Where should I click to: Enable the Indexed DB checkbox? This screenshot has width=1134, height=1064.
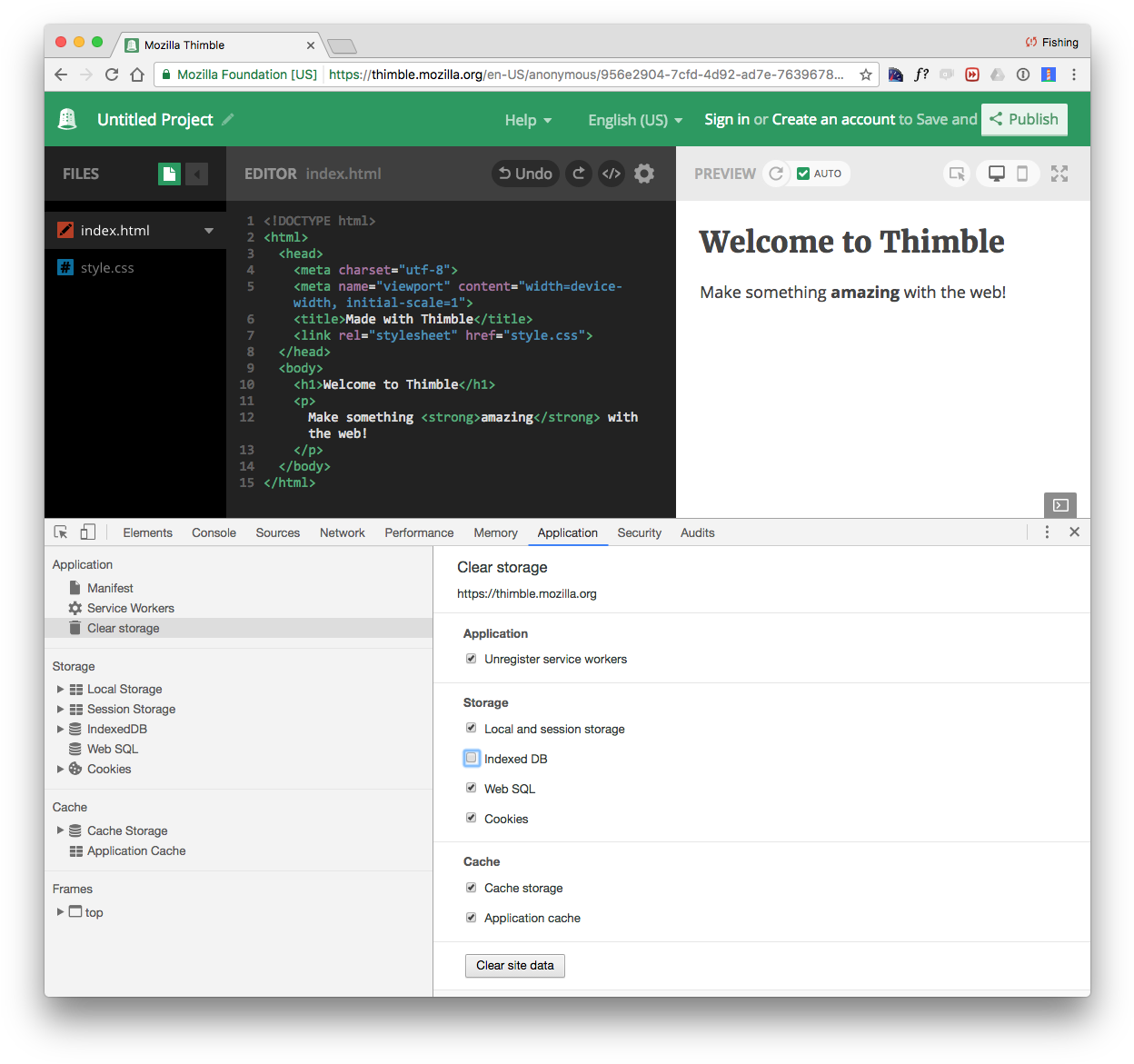[x=472, y=758]
